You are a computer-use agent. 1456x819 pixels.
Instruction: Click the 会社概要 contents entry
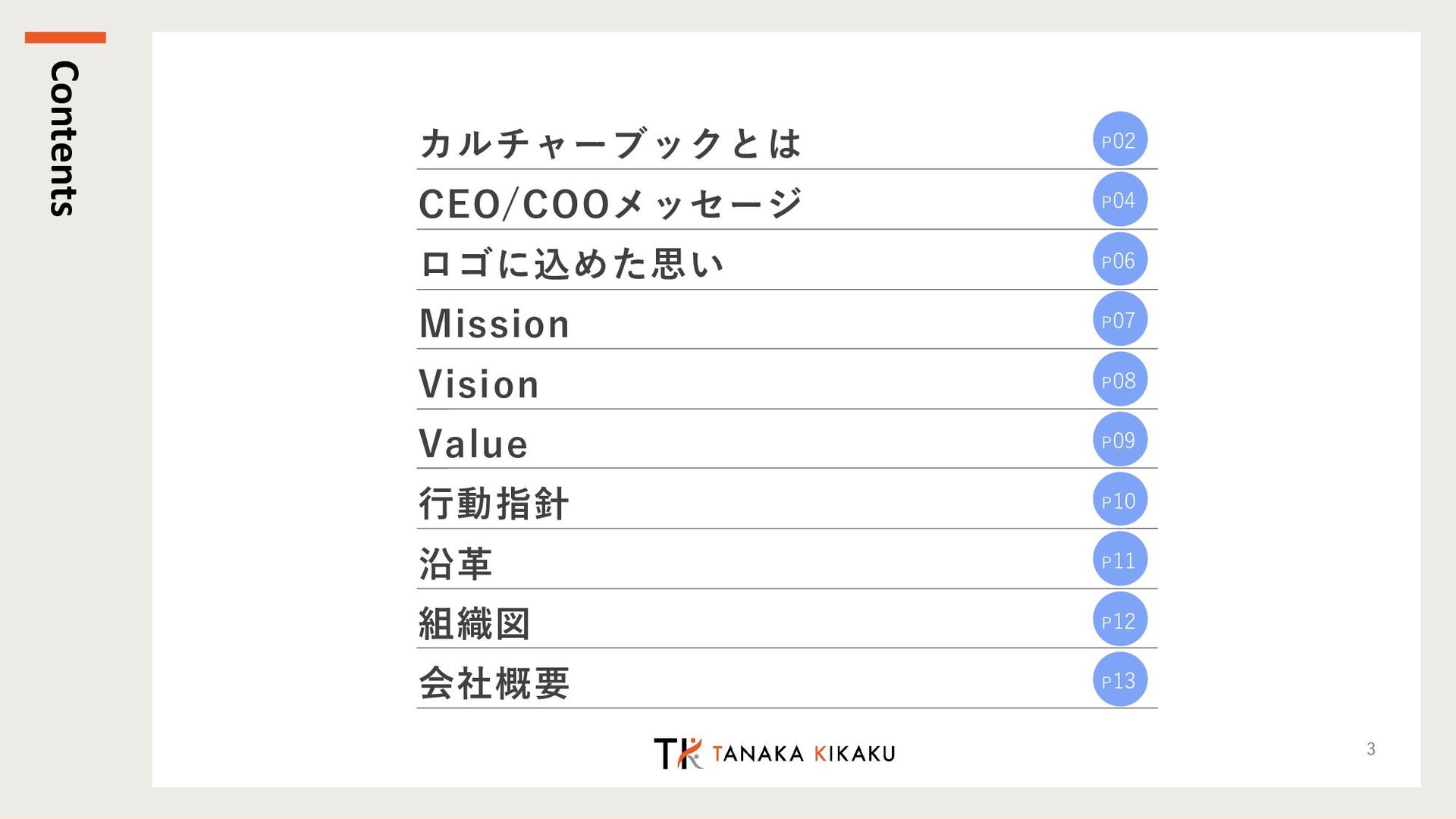(x=494, y=683)
